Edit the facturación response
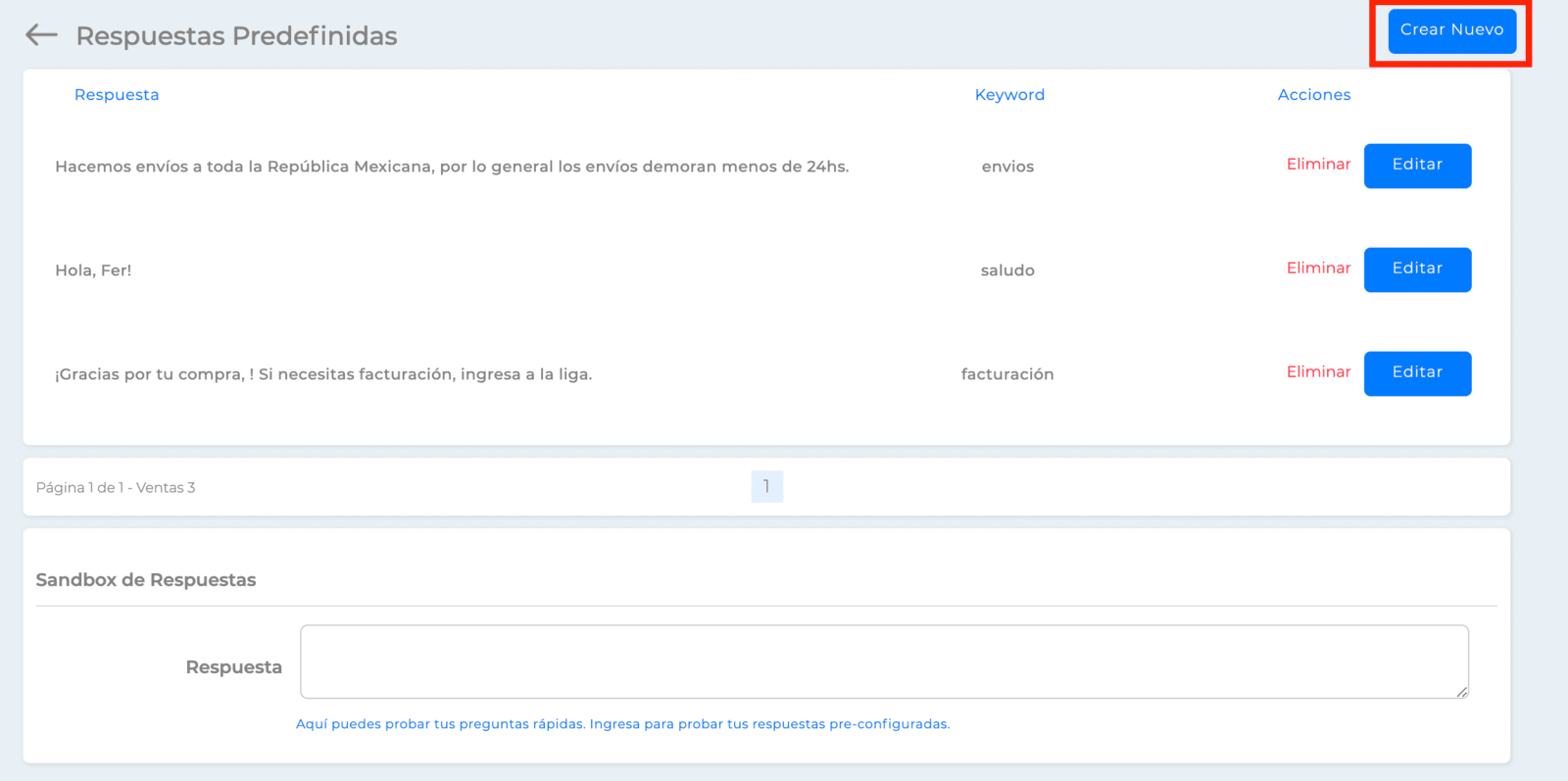This screenshot has width=1568, height=781. point(1417,373)
